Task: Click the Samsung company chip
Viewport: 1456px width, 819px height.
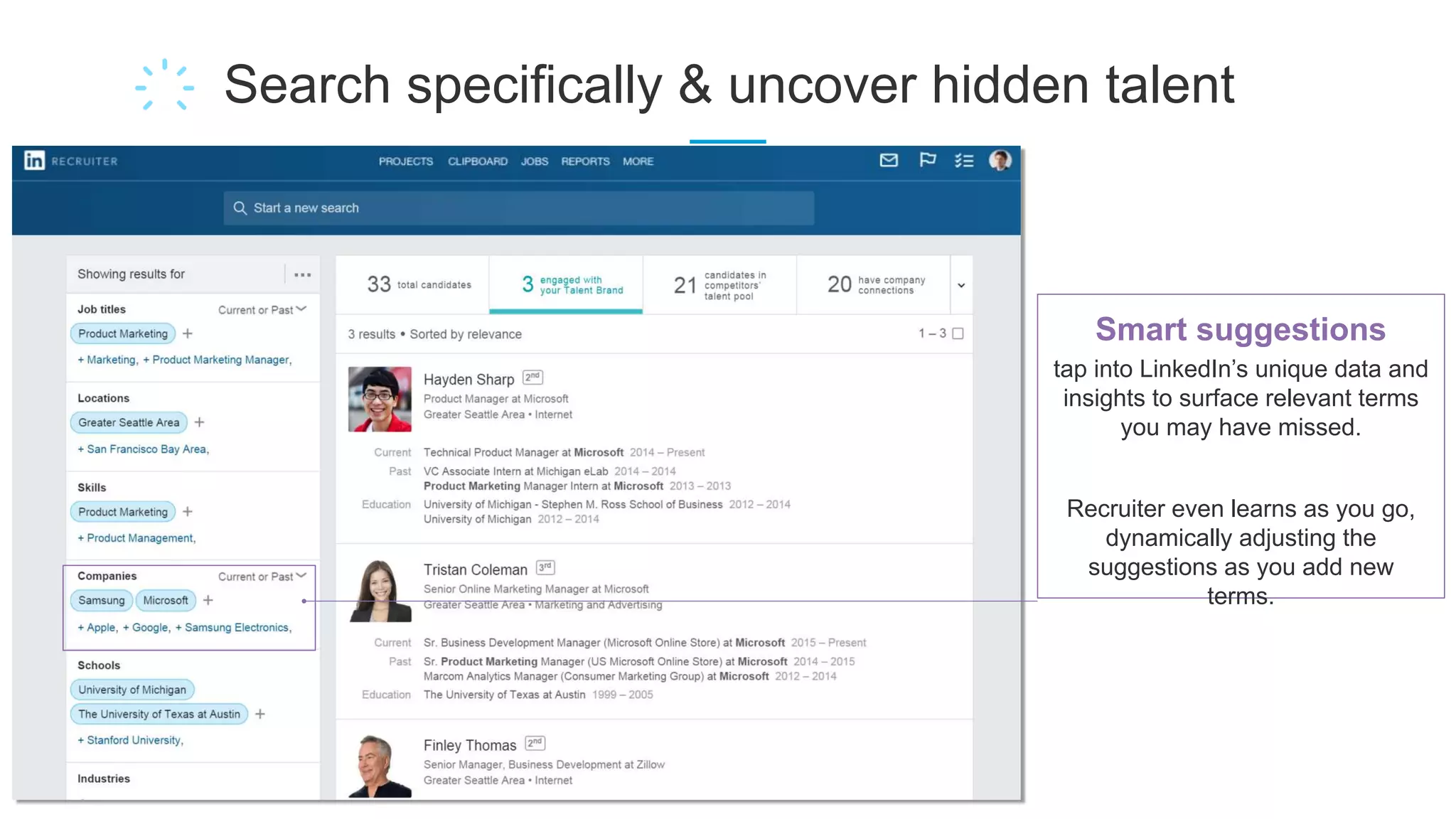Action: click(x=102, y=601)
